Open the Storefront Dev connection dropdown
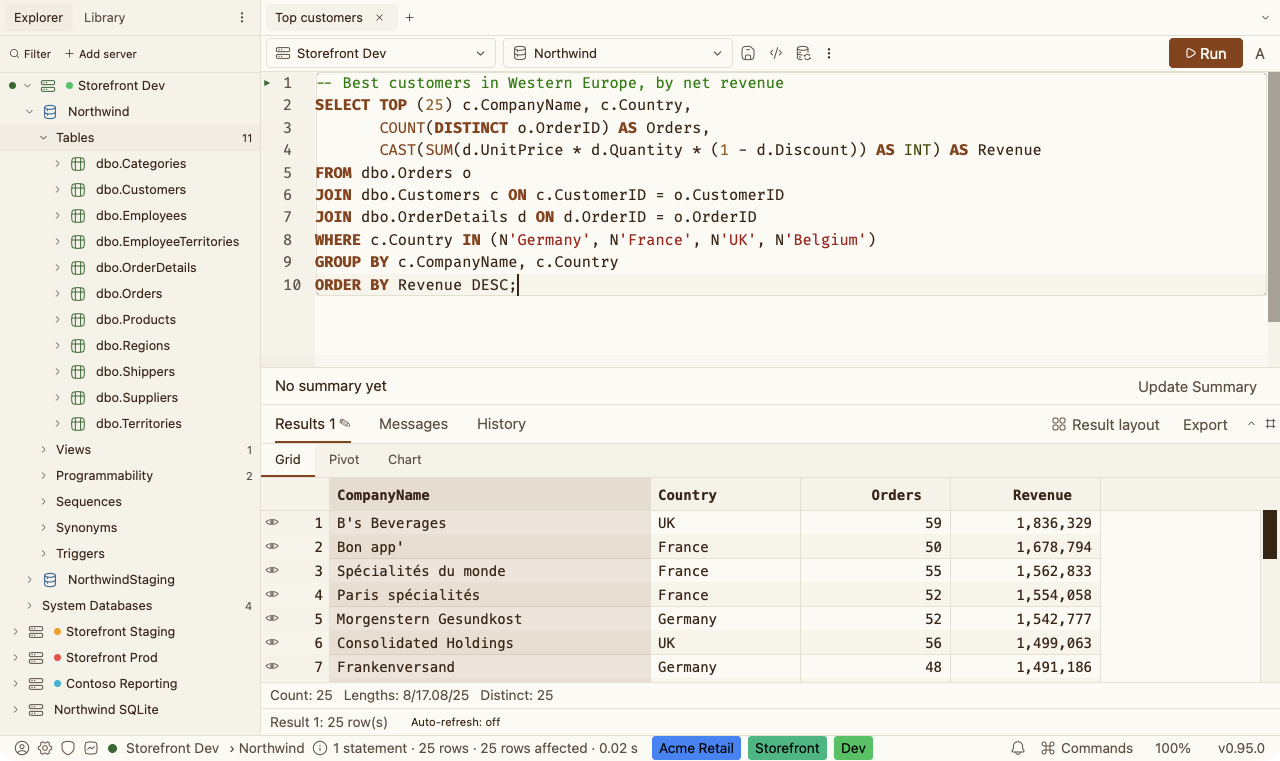Viewport: 1280px width, 761px height. (x=381, y=53)
